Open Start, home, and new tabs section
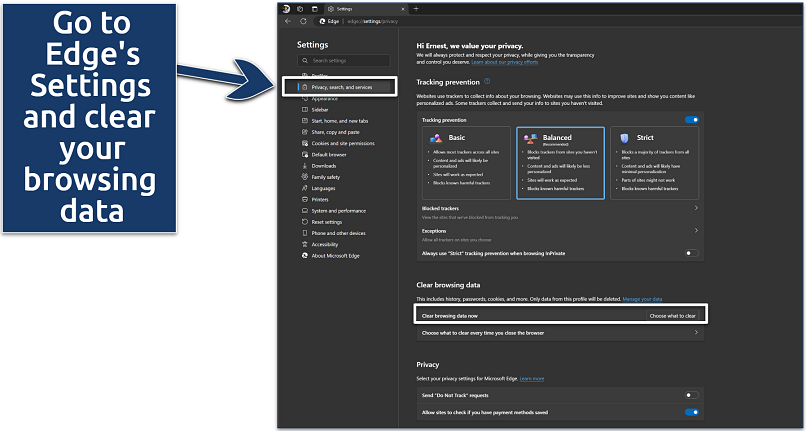 [x=340, y=121]
